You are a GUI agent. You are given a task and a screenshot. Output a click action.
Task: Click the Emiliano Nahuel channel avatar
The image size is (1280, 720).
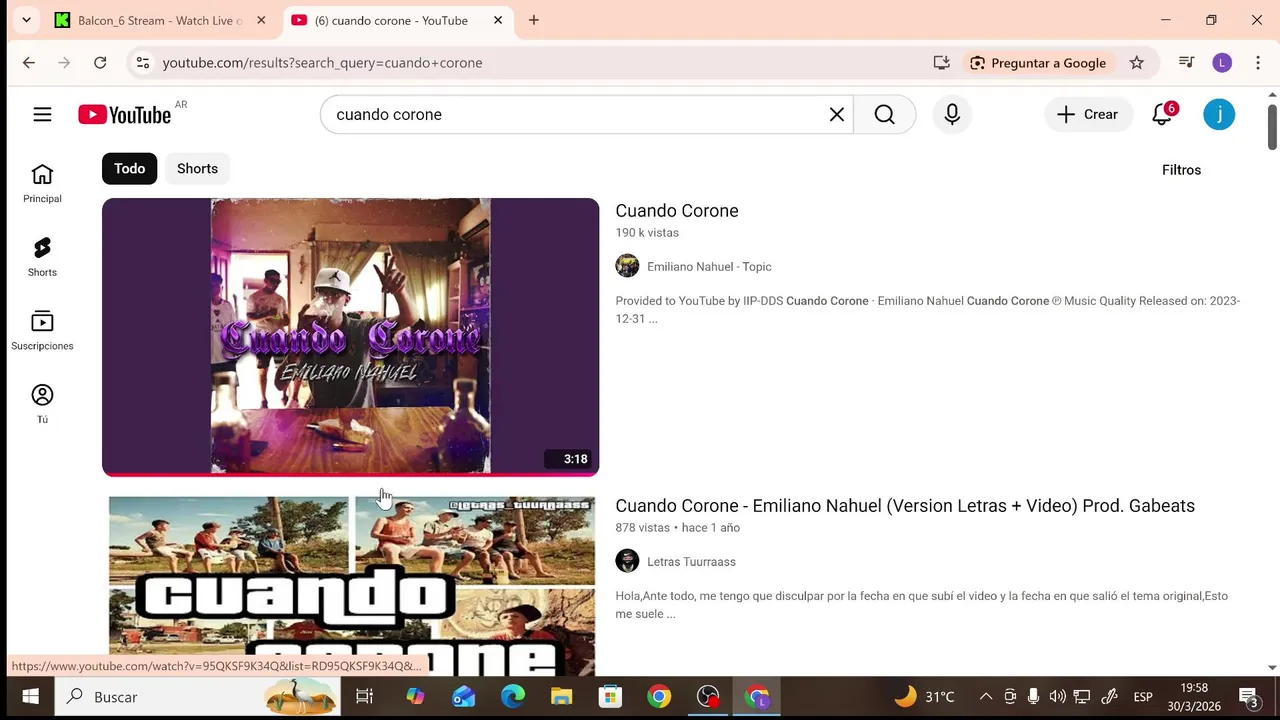[627, 266]
